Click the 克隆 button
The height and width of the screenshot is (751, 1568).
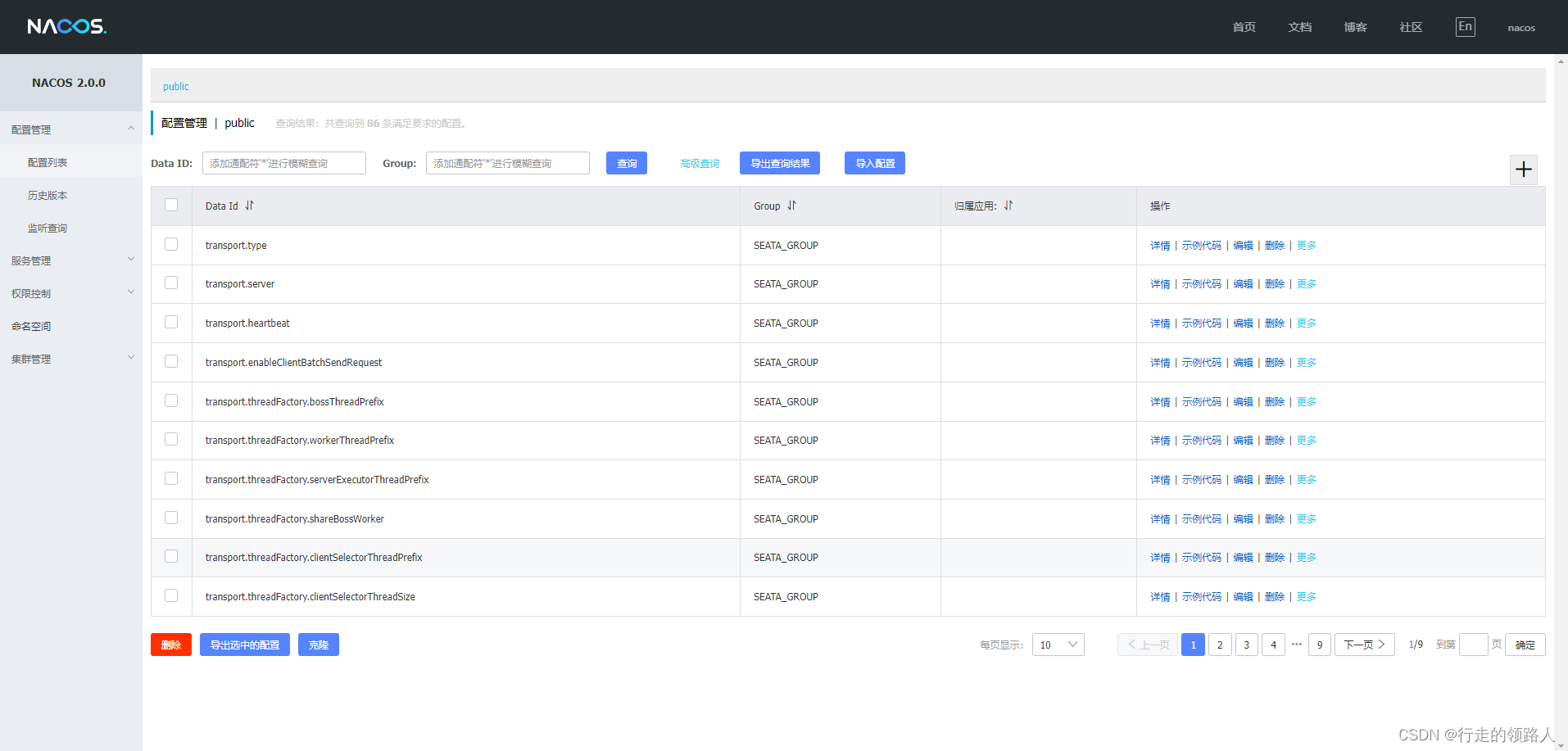click(x=319, y=645)
